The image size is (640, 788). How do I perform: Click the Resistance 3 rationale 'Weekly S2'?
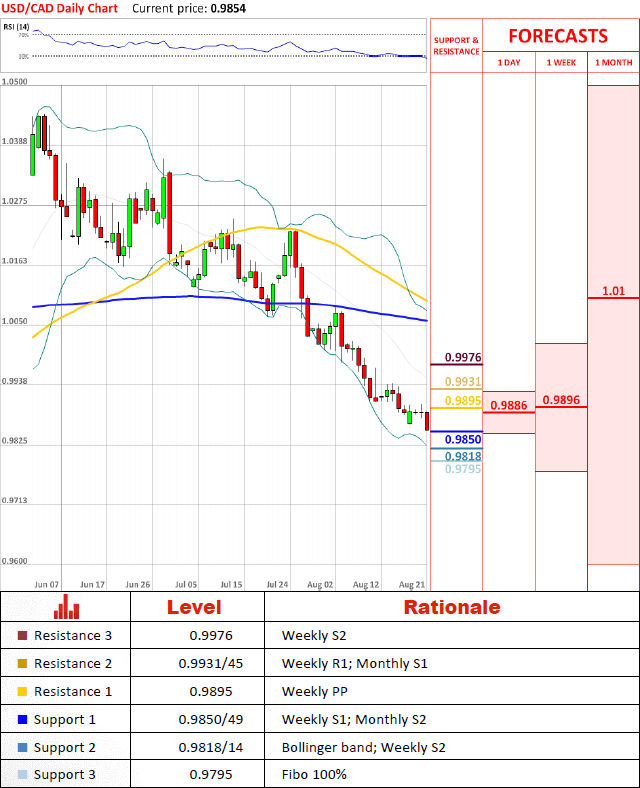pyautogui.click(x=314, y=636)
